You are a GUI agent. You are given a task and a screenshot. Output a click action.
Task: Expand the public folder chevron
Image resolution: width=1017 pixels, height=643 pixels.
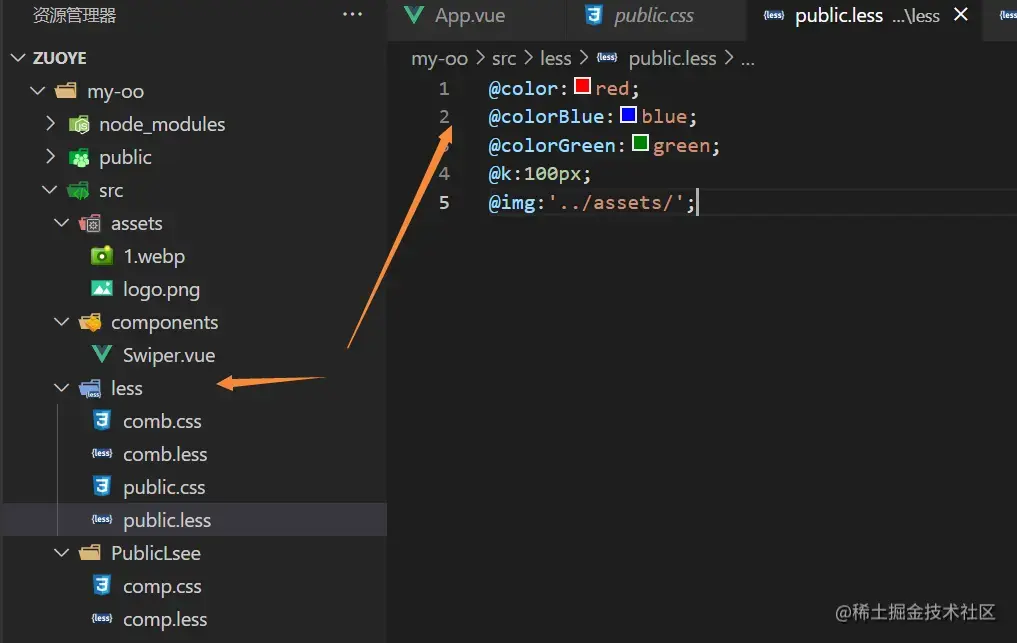click(x=51, y=156)
